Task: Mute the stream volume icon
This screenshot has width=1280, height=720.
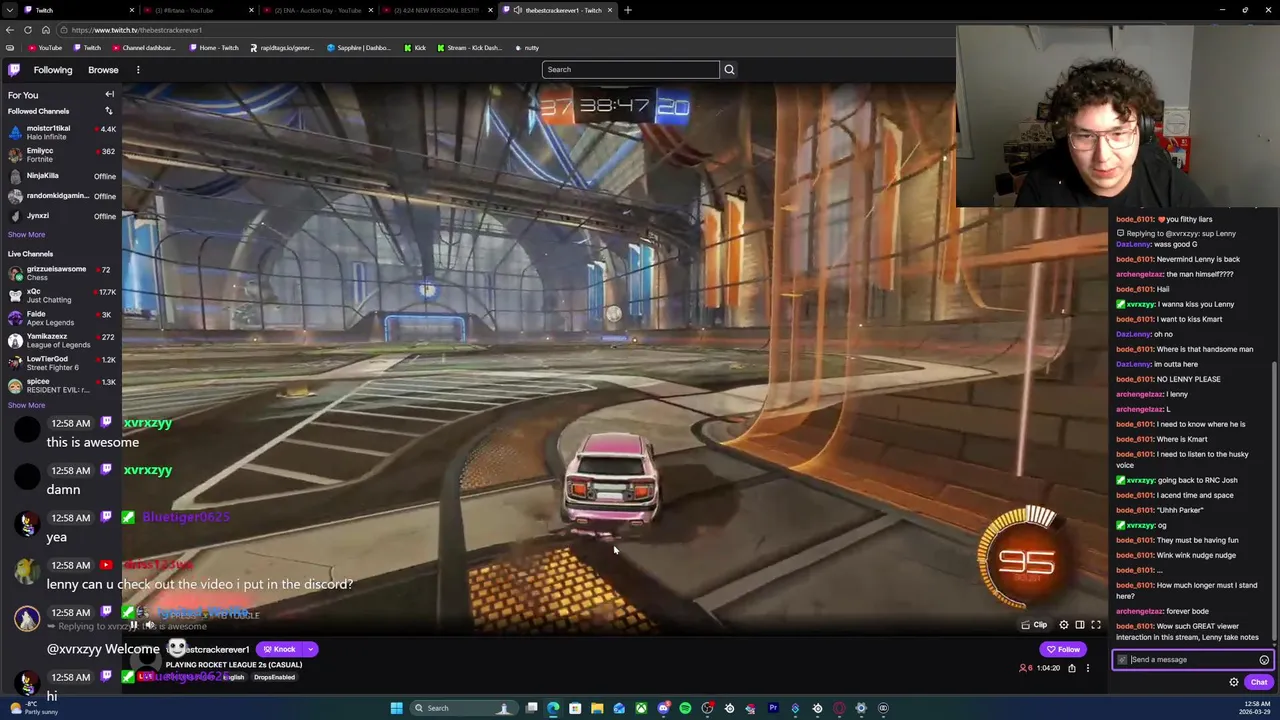Action: click(150, 625)
